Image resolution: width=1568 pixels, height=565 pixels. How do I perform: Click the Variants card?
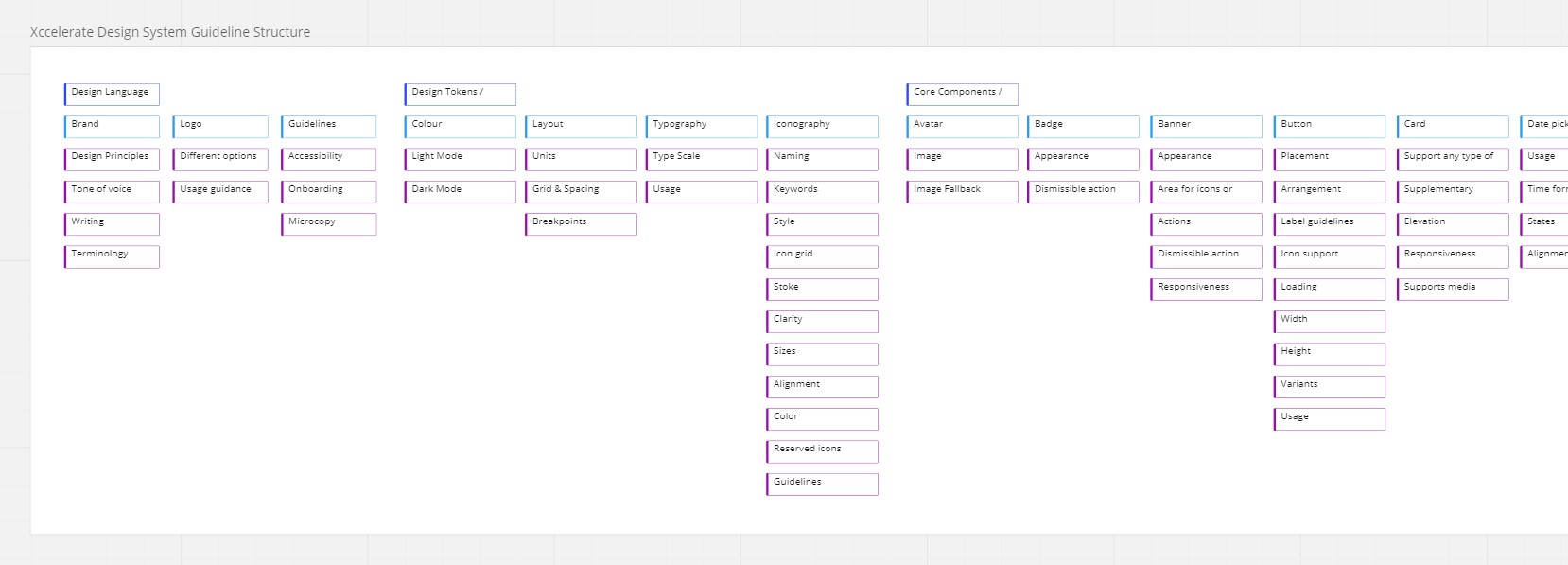pyautogui.click(x=1329, y=387)
